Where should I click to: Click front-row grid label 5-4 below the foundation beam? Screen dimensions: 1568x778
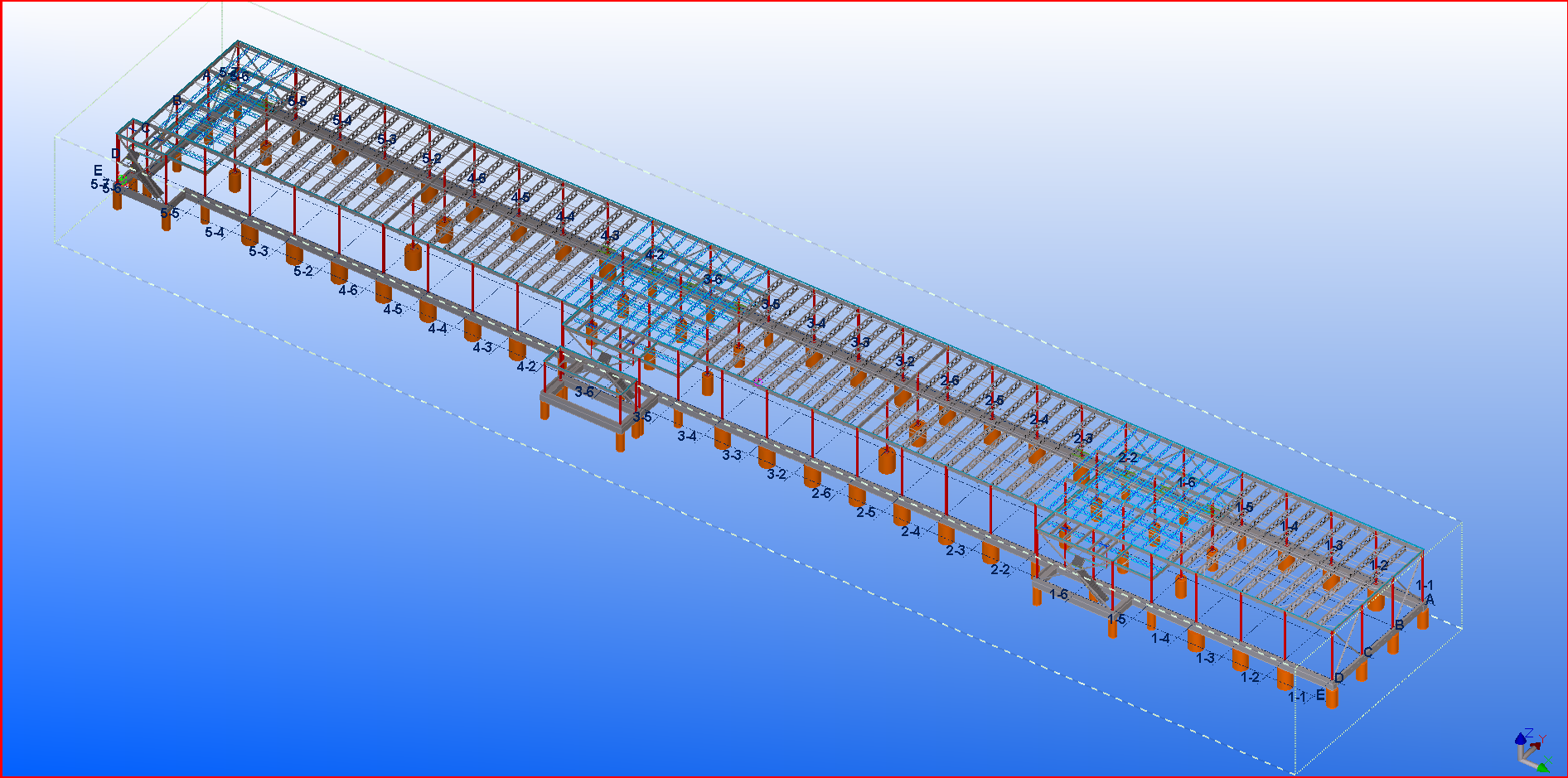215,233
